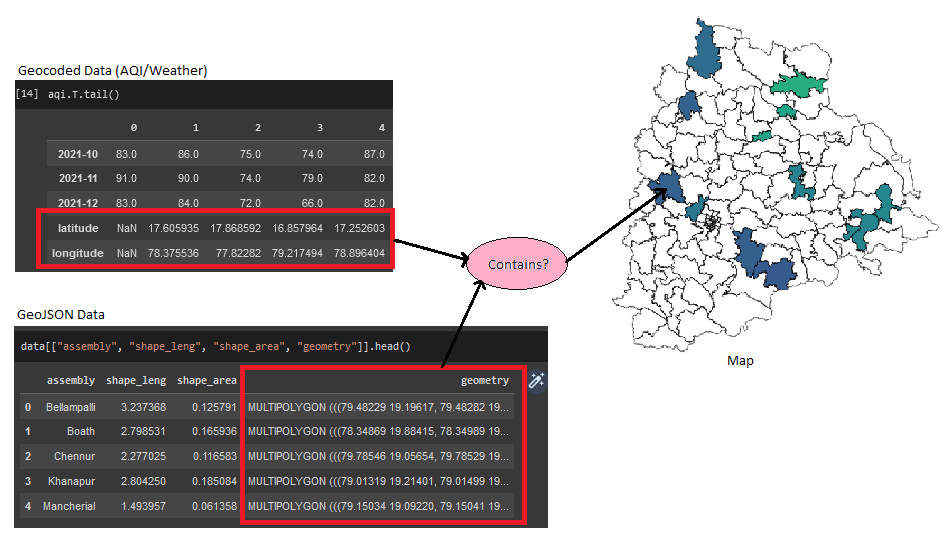Select the Bellampalli assembly cell
This screenshot has width=948, height=542.
click(71, 407)
